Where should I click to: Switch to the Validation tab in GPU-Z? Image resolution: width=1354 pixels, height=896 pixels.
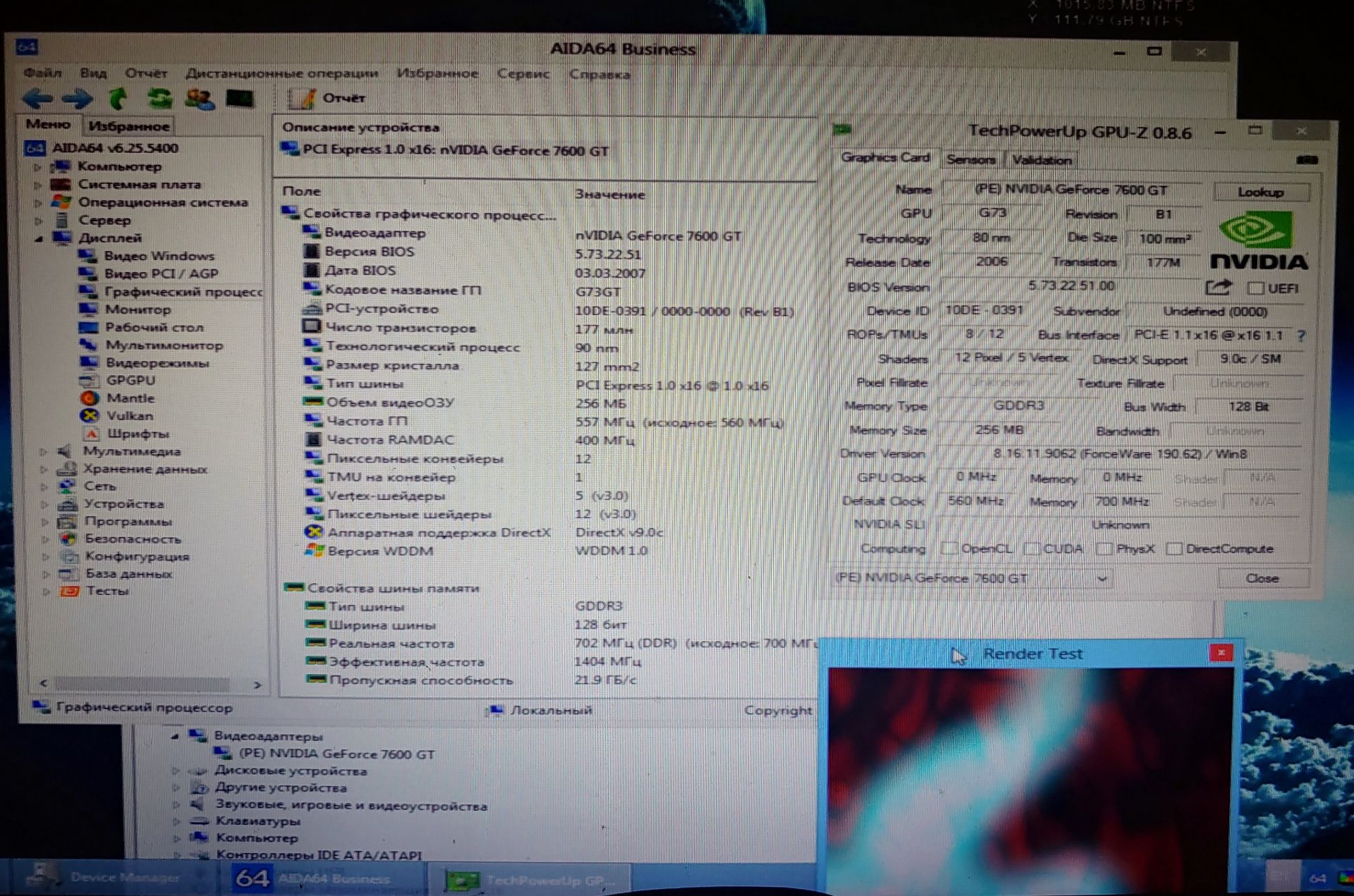(x=1042, y=160)
